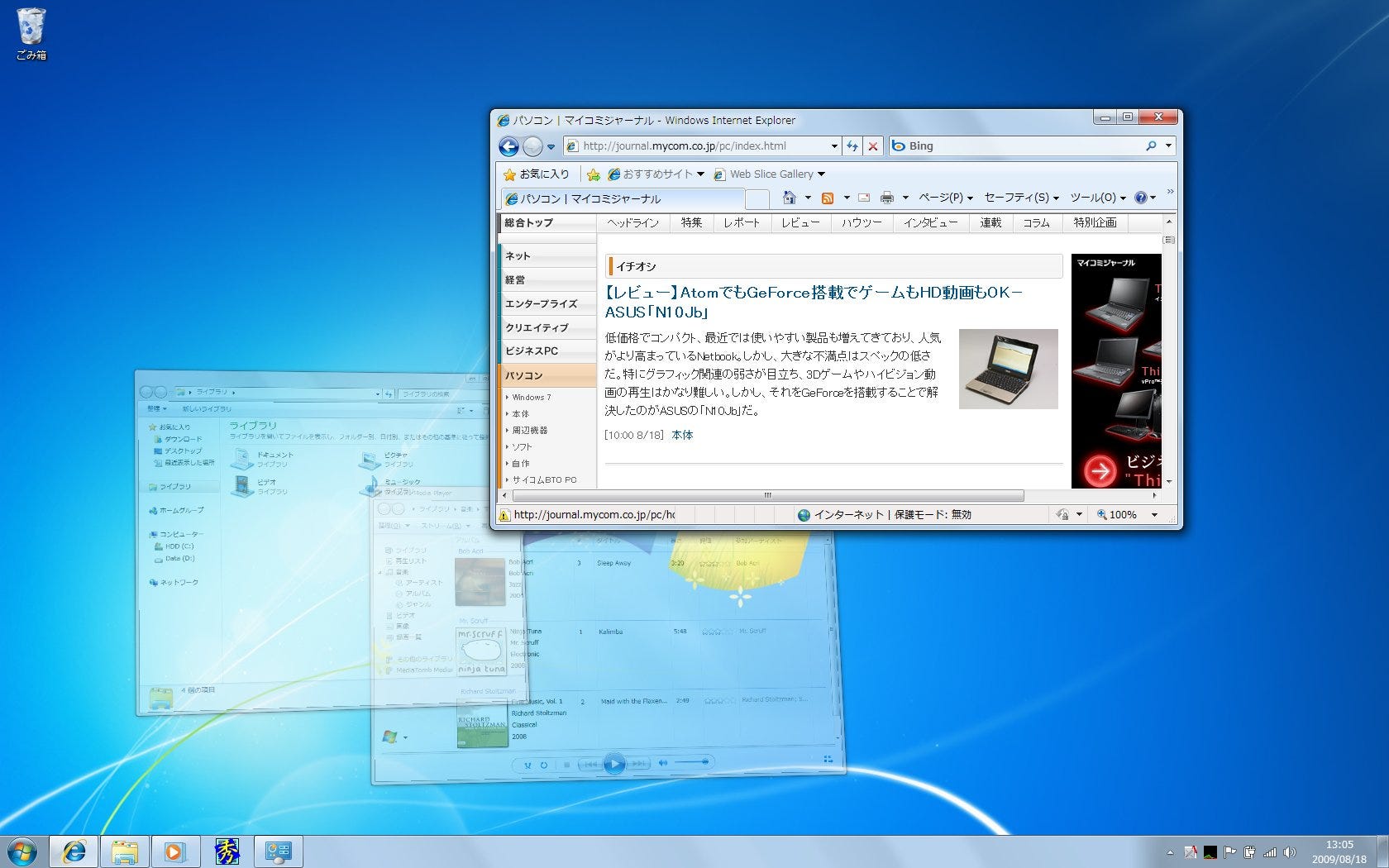The height and width of the screenshot is (868, 1389).
Task: Click the horizontal scrollbar in IE page
Action: tap(768, 496)
